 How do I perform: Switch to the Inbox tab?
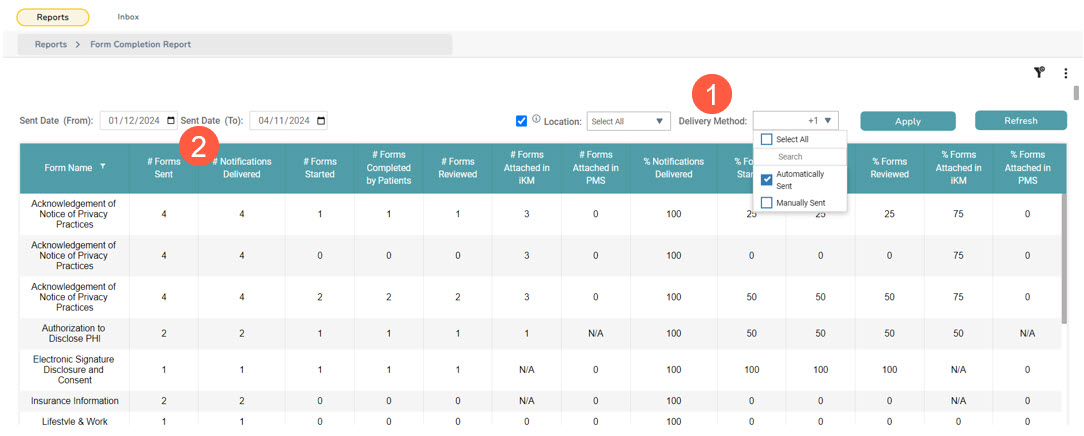tap(128, 17)
